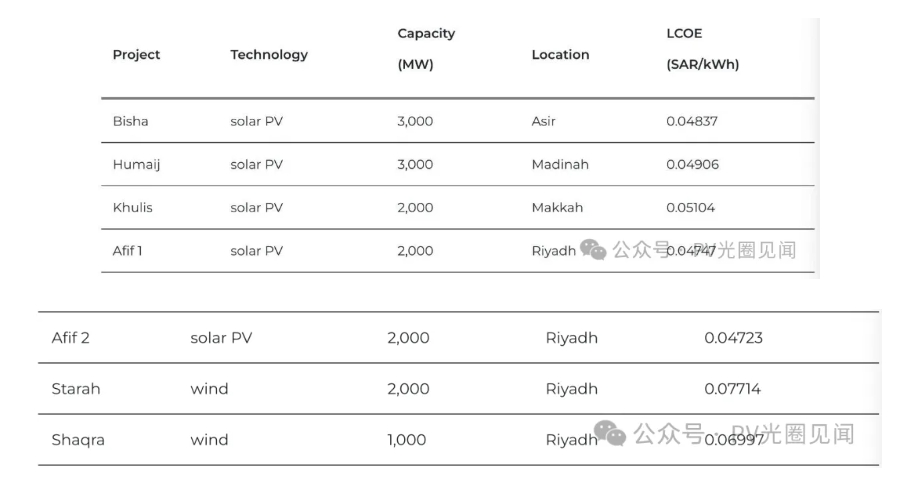Select the 0.04837 LCOE value
911x485 pixels.
[692, 121]
